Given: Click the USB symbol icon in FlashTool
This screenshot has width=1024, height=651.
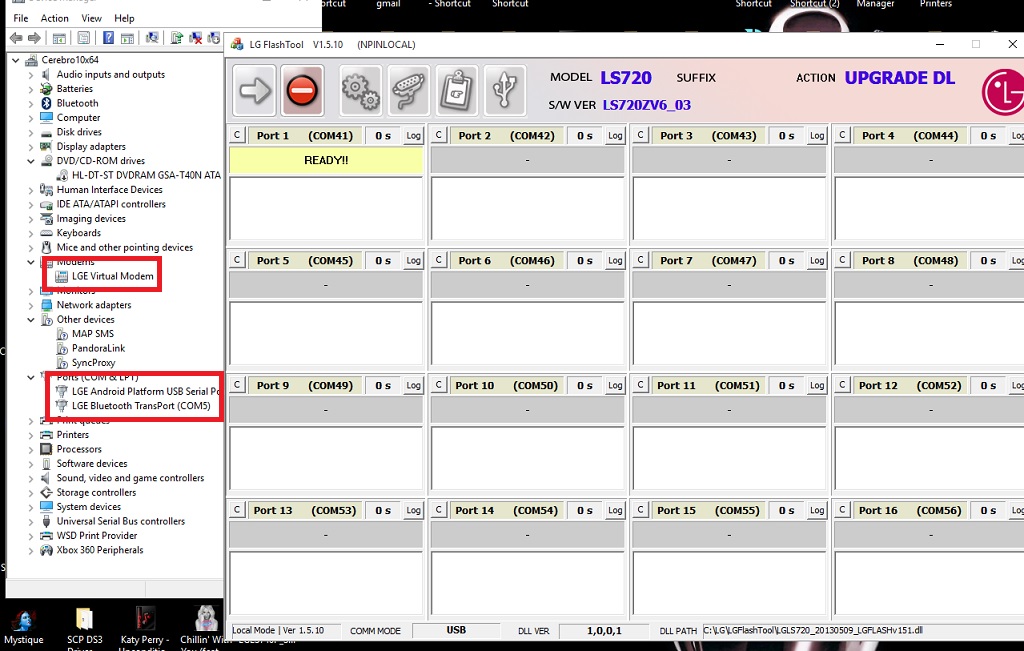Looking at the screenshot, I should (505, 92).
